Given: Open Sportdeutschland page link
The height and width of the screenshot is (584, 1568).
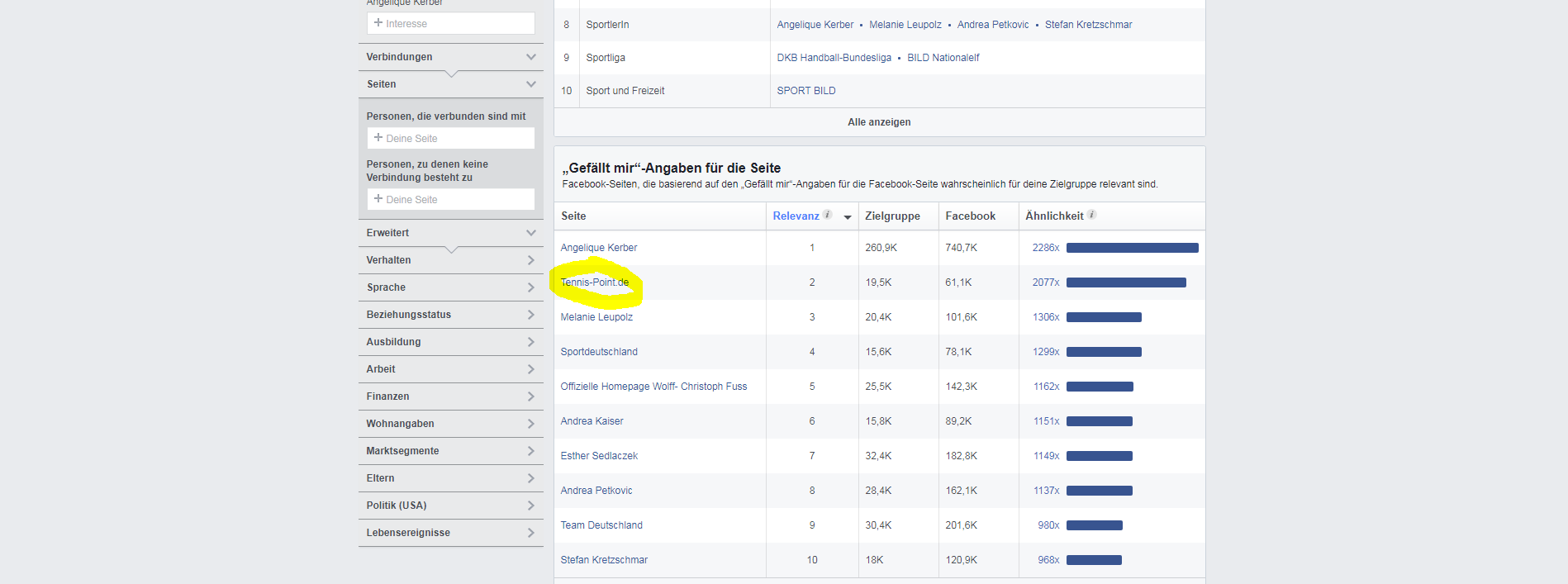Looking at the screenshot, I should (x=599, y=352).
